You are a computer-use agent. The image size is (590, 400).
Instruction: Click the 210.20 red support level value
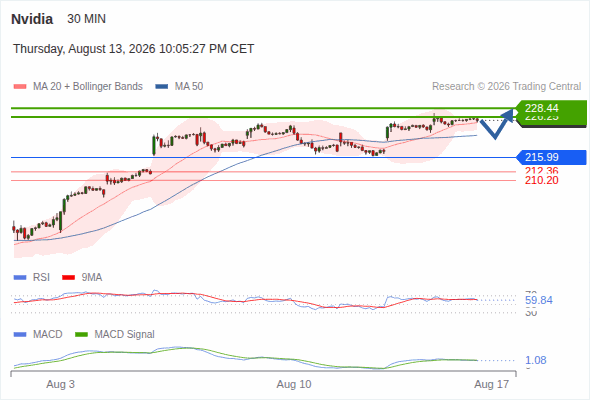541,180
